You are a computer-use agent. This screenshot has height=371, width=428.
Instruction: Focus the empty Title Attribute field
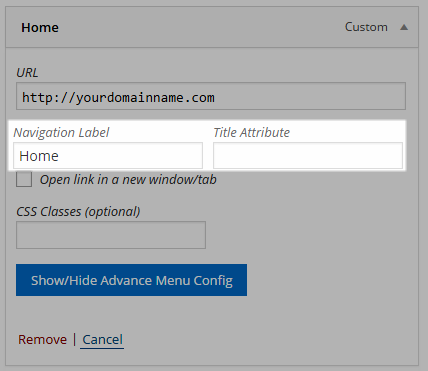click(x=308, y=156)
